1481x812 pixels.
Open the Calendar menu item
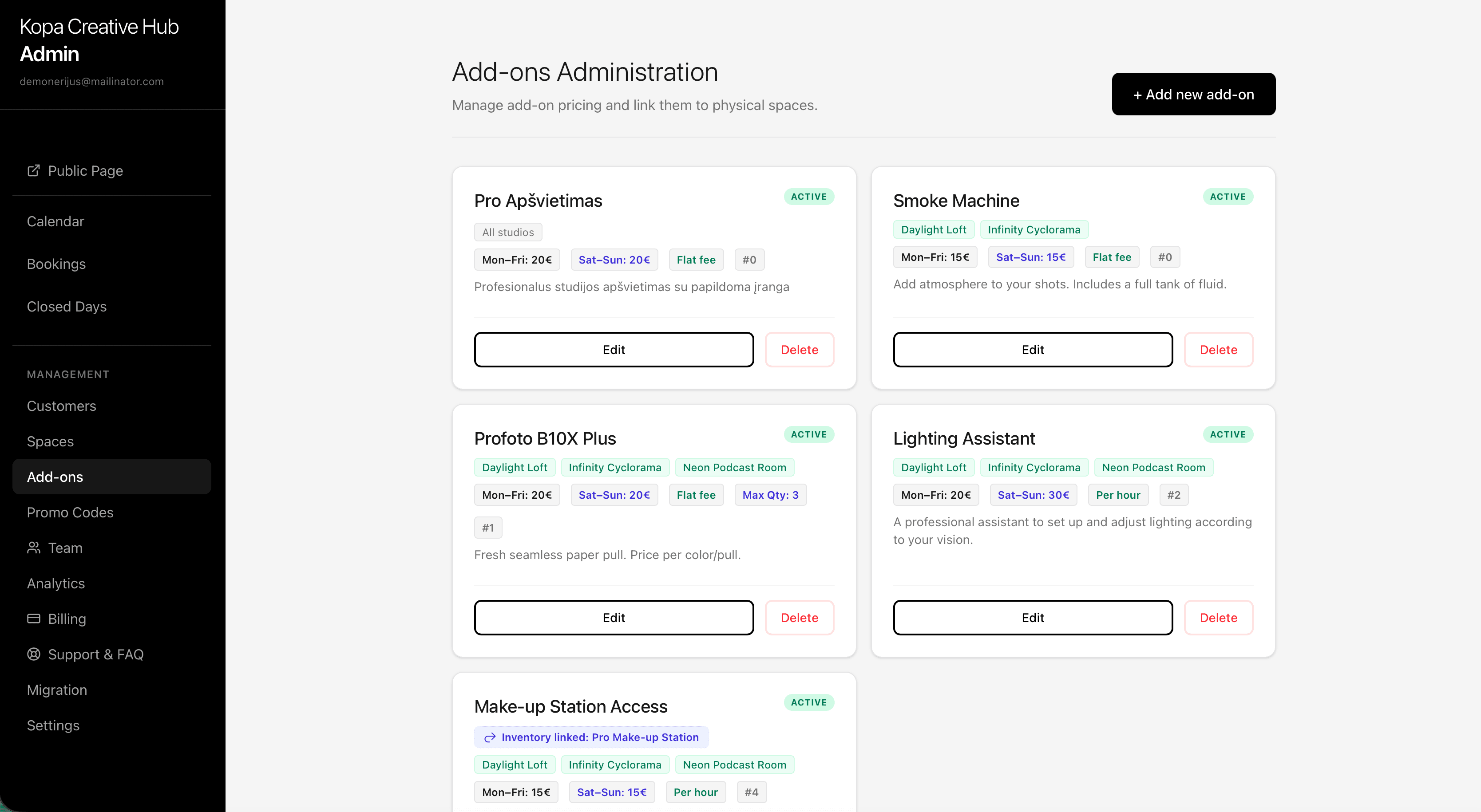[x=55, y=221]
